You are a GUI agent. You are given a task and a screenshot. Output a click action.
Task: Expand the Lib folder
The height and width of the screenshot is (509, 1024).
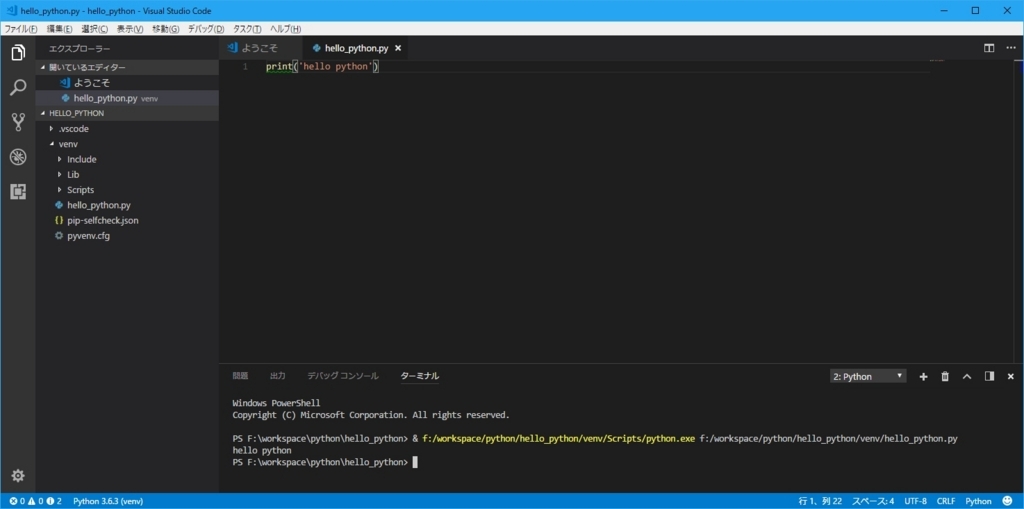point(127,174)
